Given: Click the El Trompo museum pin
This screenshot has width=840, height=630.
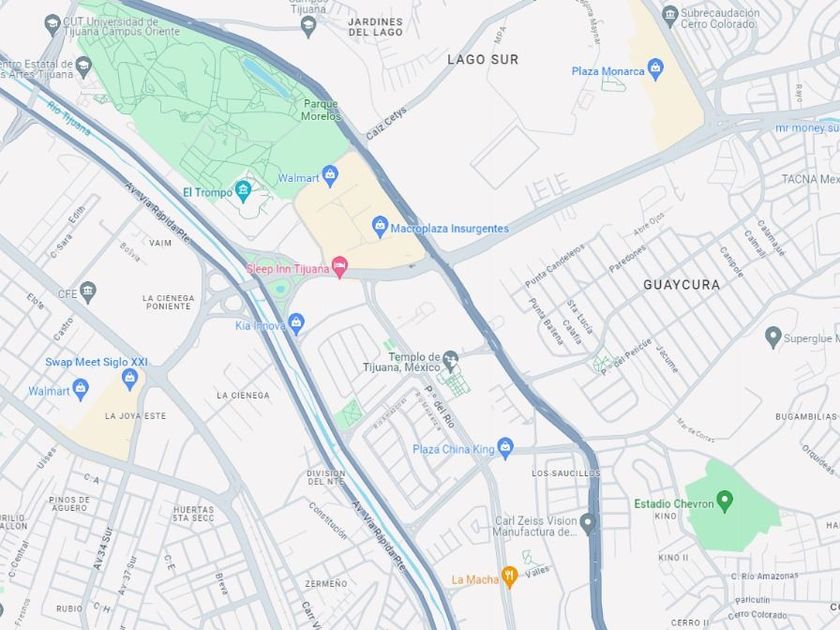Looking at the screenshot, I should (x=243, y=191).
